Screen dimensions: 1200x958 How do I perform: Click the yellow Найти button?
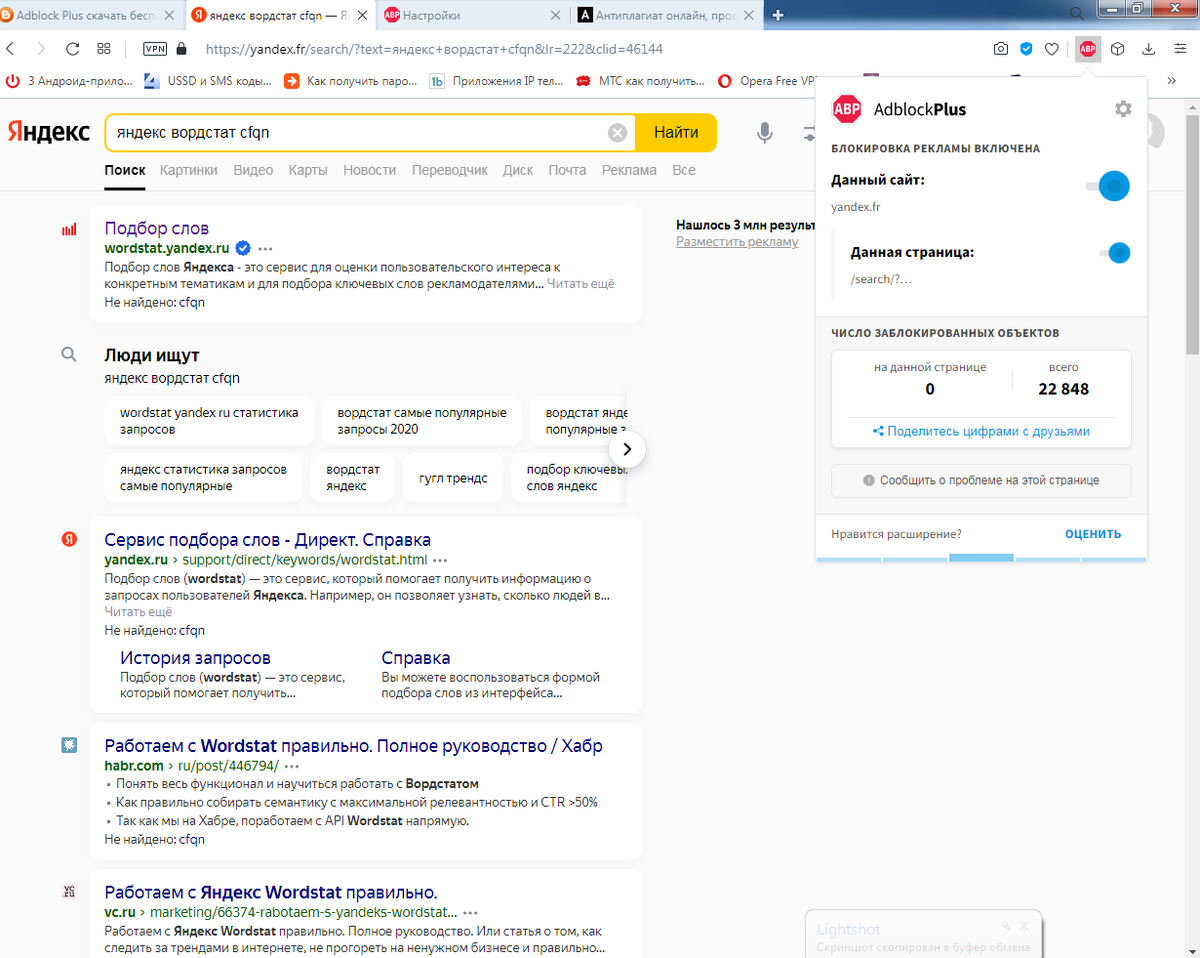(x=676, y=132)
